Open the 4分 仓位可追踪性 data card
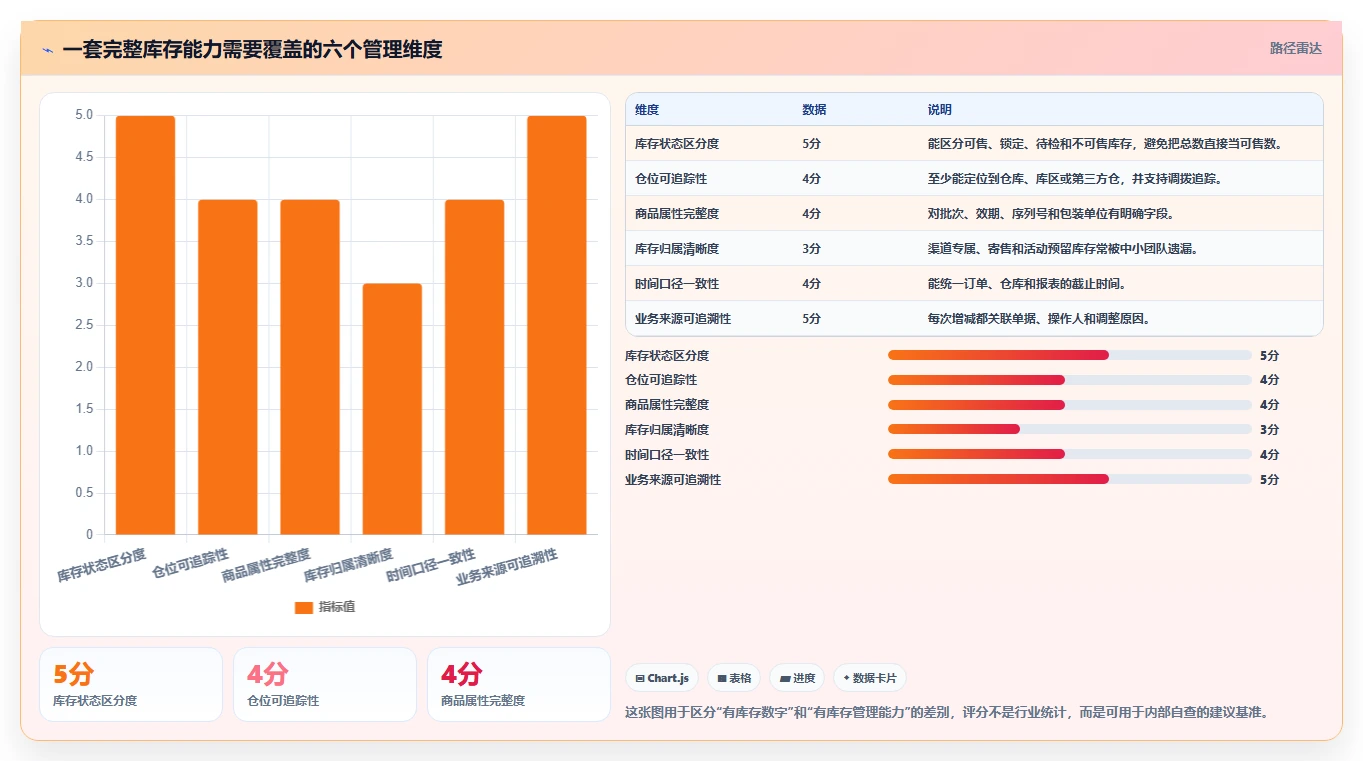1363x761 pixels. coord(325,684)
